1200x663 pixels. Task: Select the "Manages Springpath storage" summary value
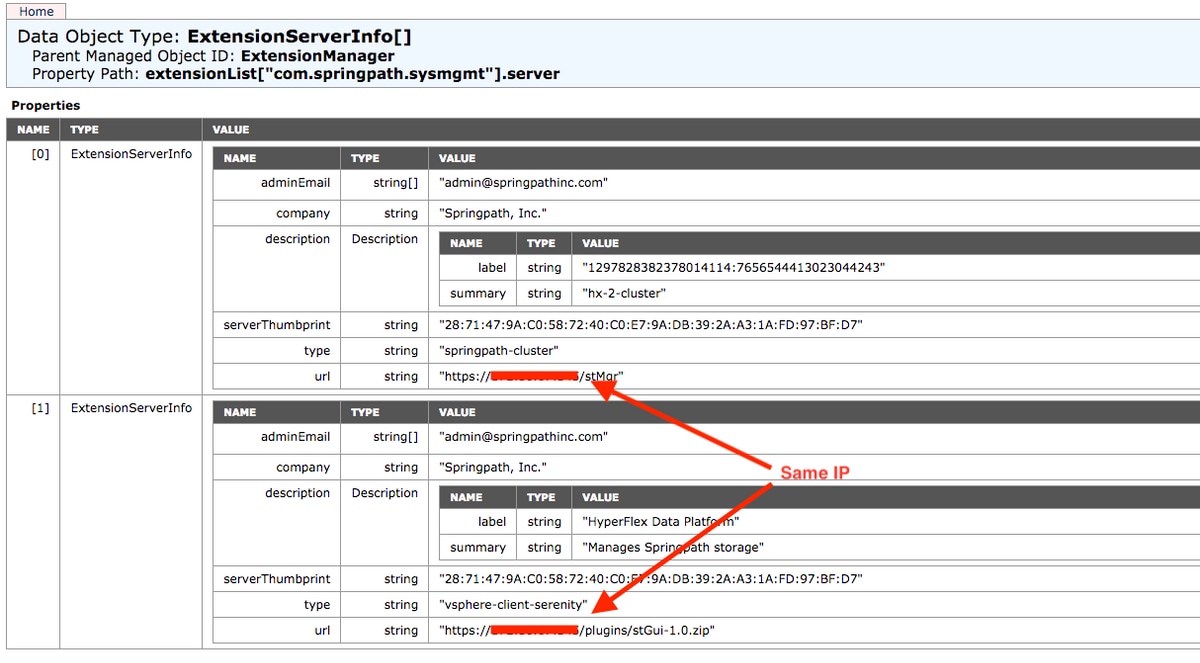673,548
